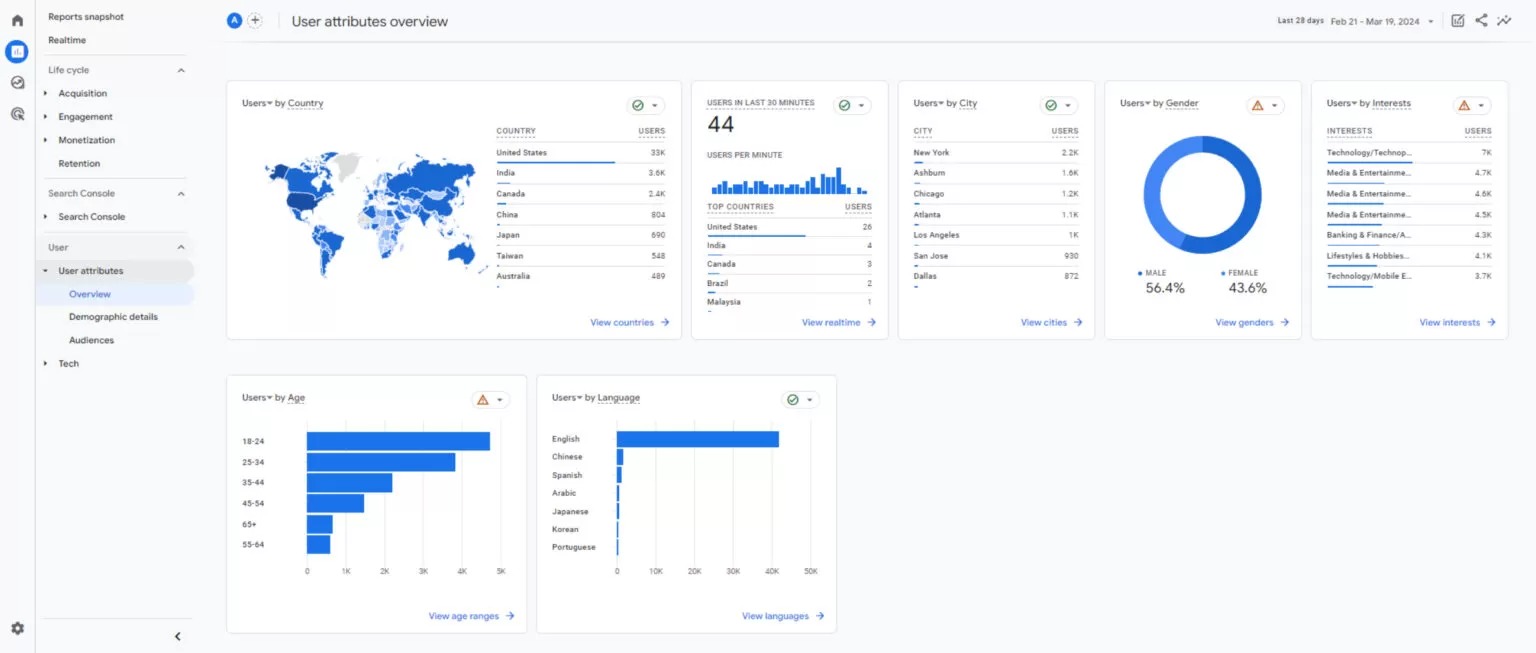Screen dimensions: 1536x653
Task: Open Demographic details report
Action: click(x=113, y=317)
